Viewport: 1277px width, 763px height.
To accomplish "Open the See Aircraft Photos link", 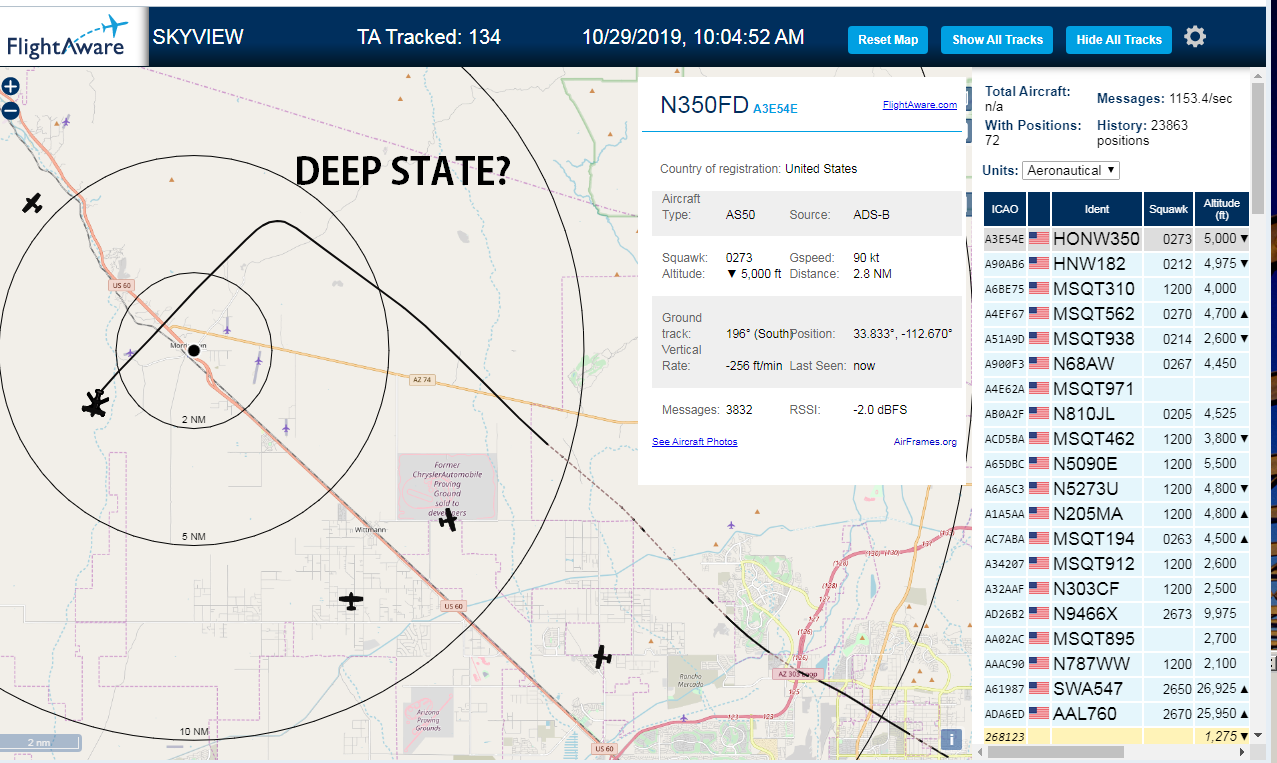I will point(695,441).
